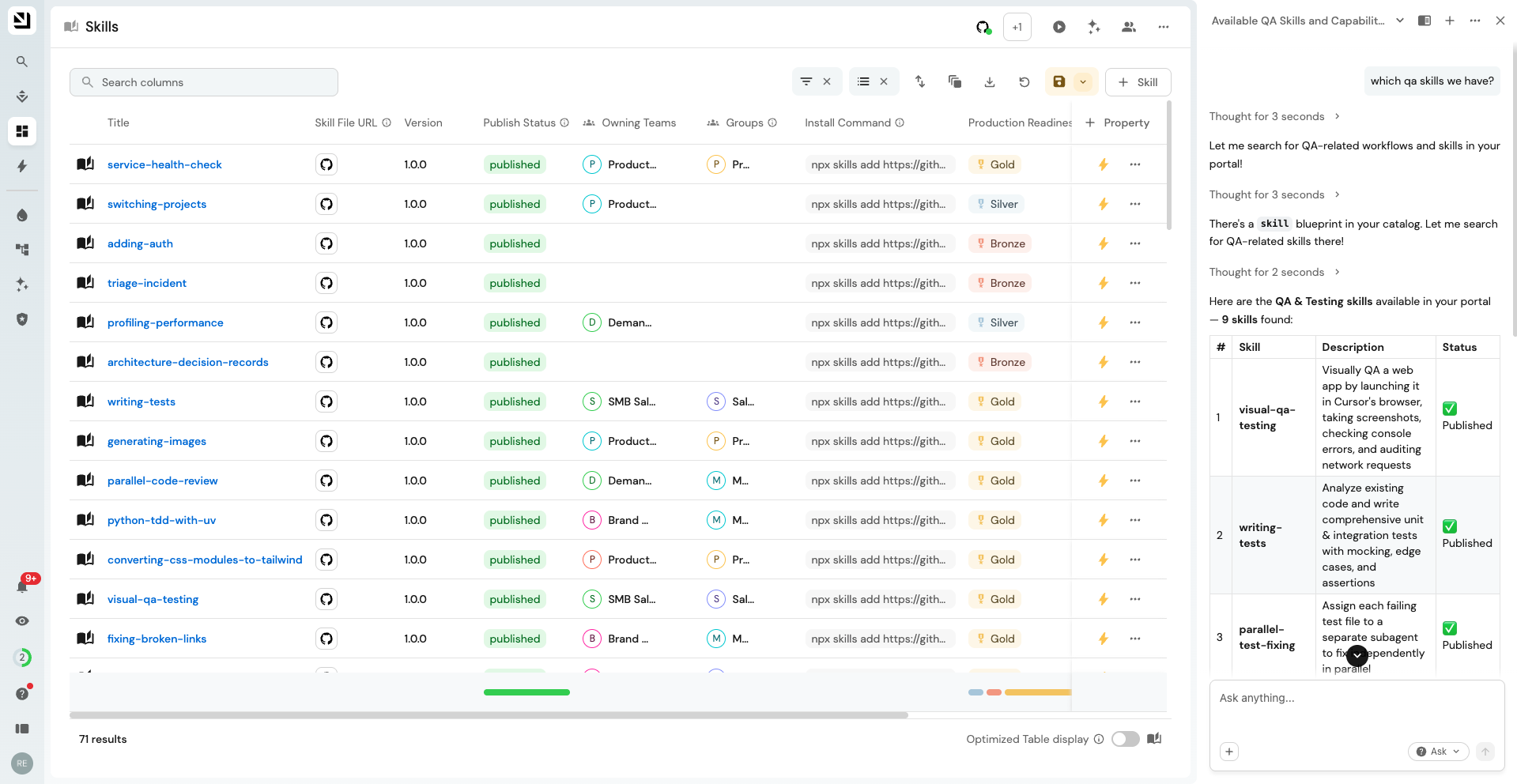Click the lightning action icon for writing-tests row

pyautogui.click(x=1104, y=401)
